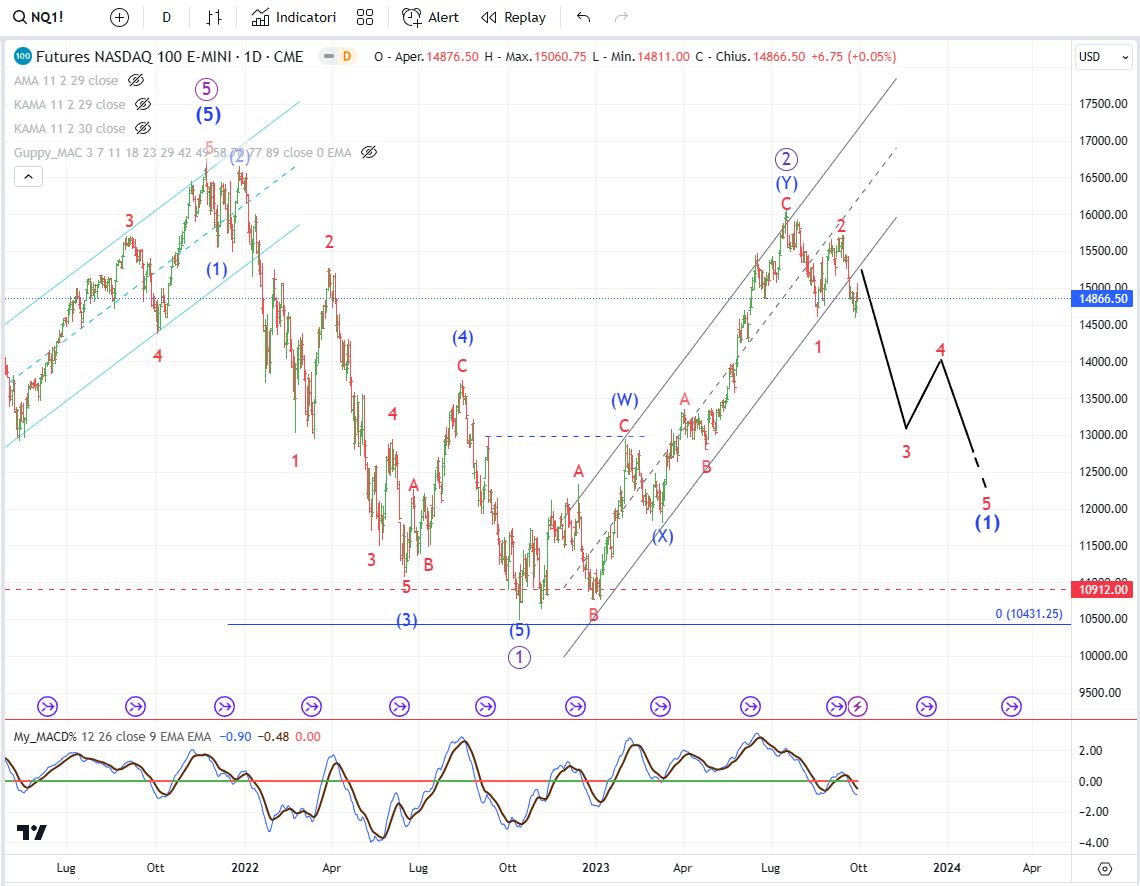
Task: Click the 2024 label on time axis
Action: pos(947,867)
